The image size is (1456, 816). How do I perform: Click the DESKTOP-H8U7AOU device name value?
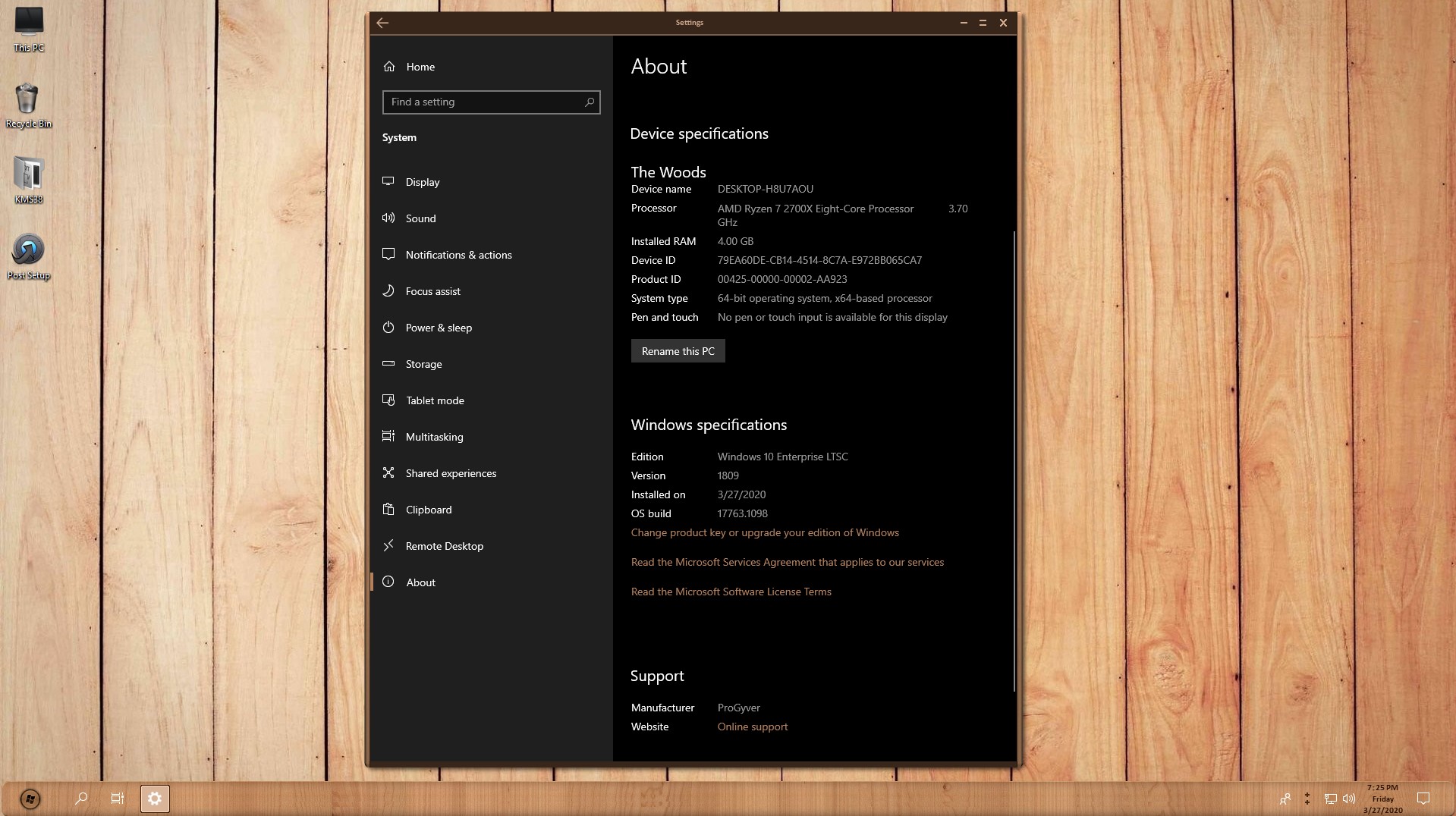766,189
